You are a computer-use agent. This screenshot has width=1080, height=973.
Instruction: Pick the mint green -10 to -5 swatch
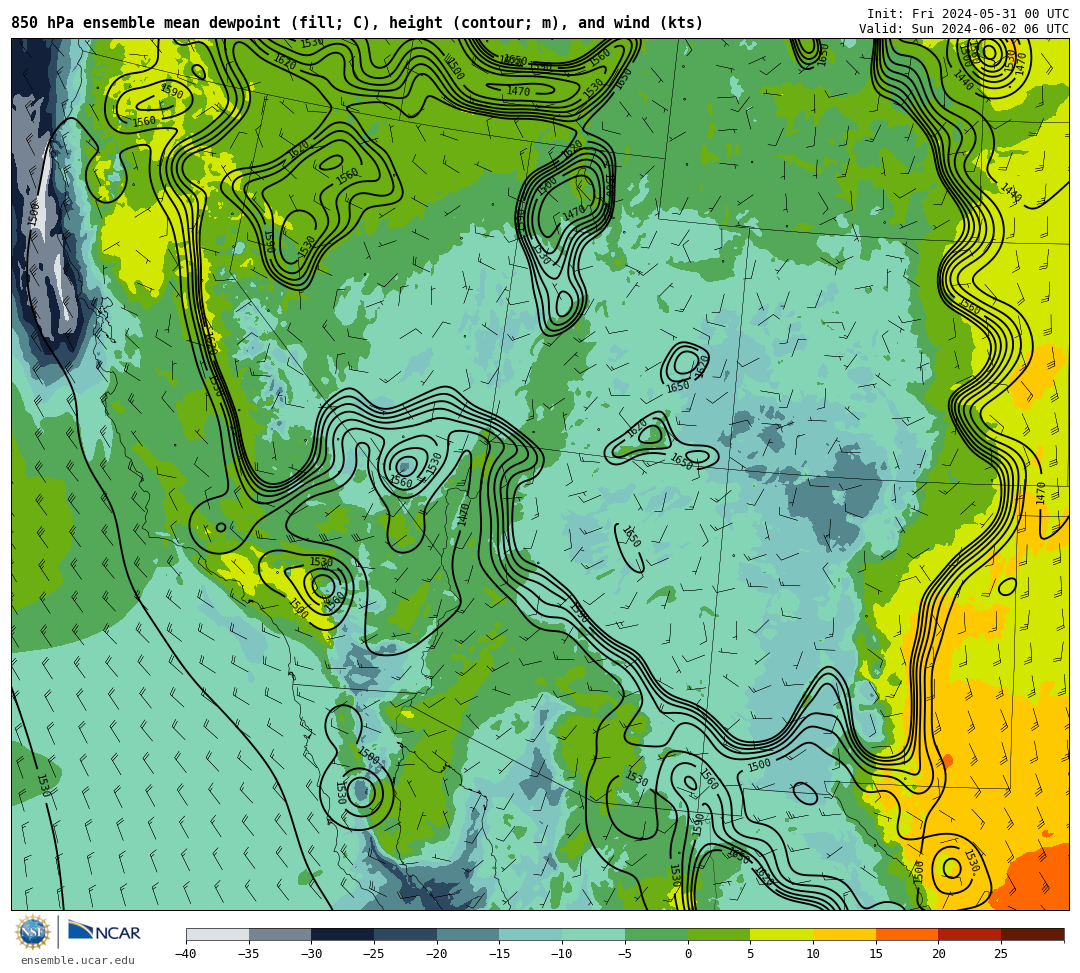tap(594, 934)
